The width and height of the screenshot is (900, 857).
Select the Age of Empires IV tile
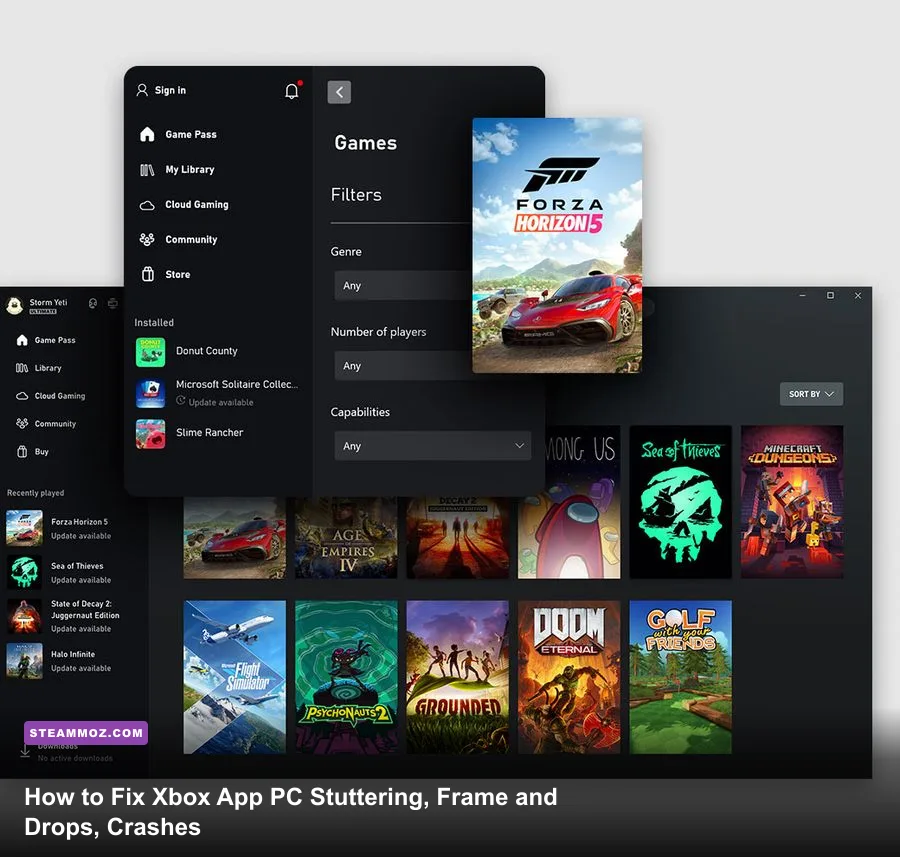(x=346, y=538)
